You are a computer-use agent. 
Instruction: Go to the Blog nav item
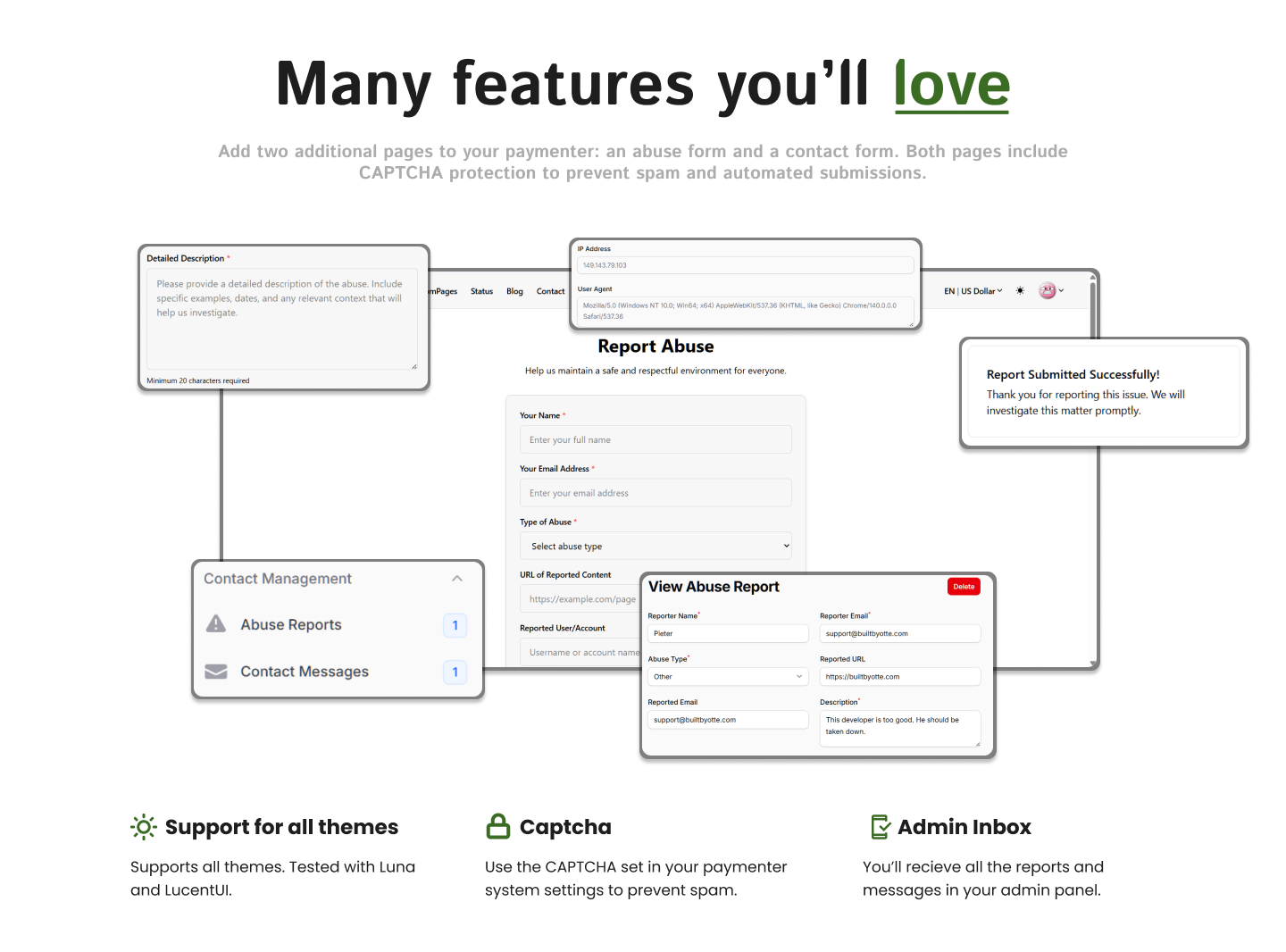coord(514,292)
